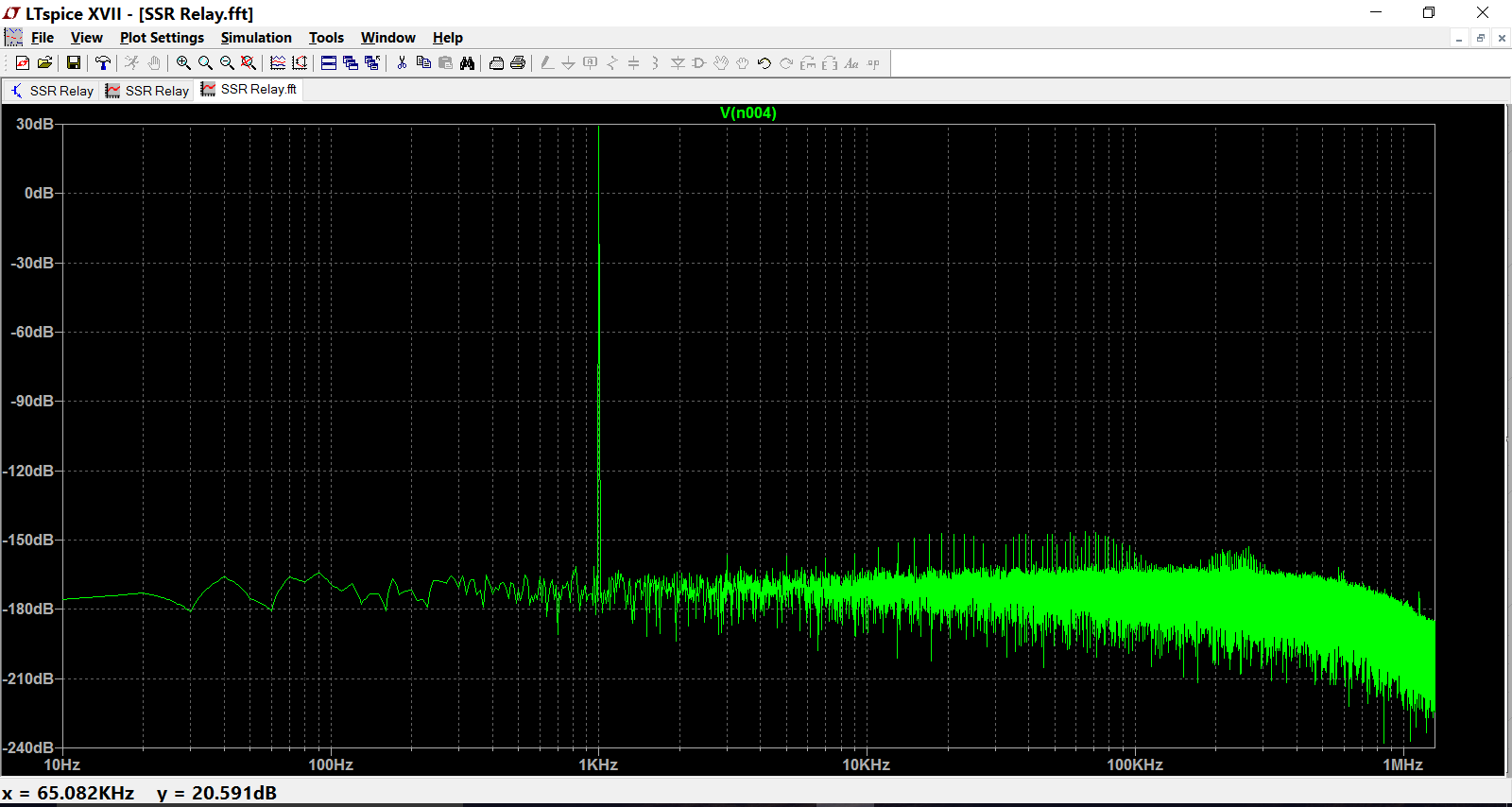Click the 1KHz horizontal axis label
The height and width of the screenshot is (807, 1512).
598,764
